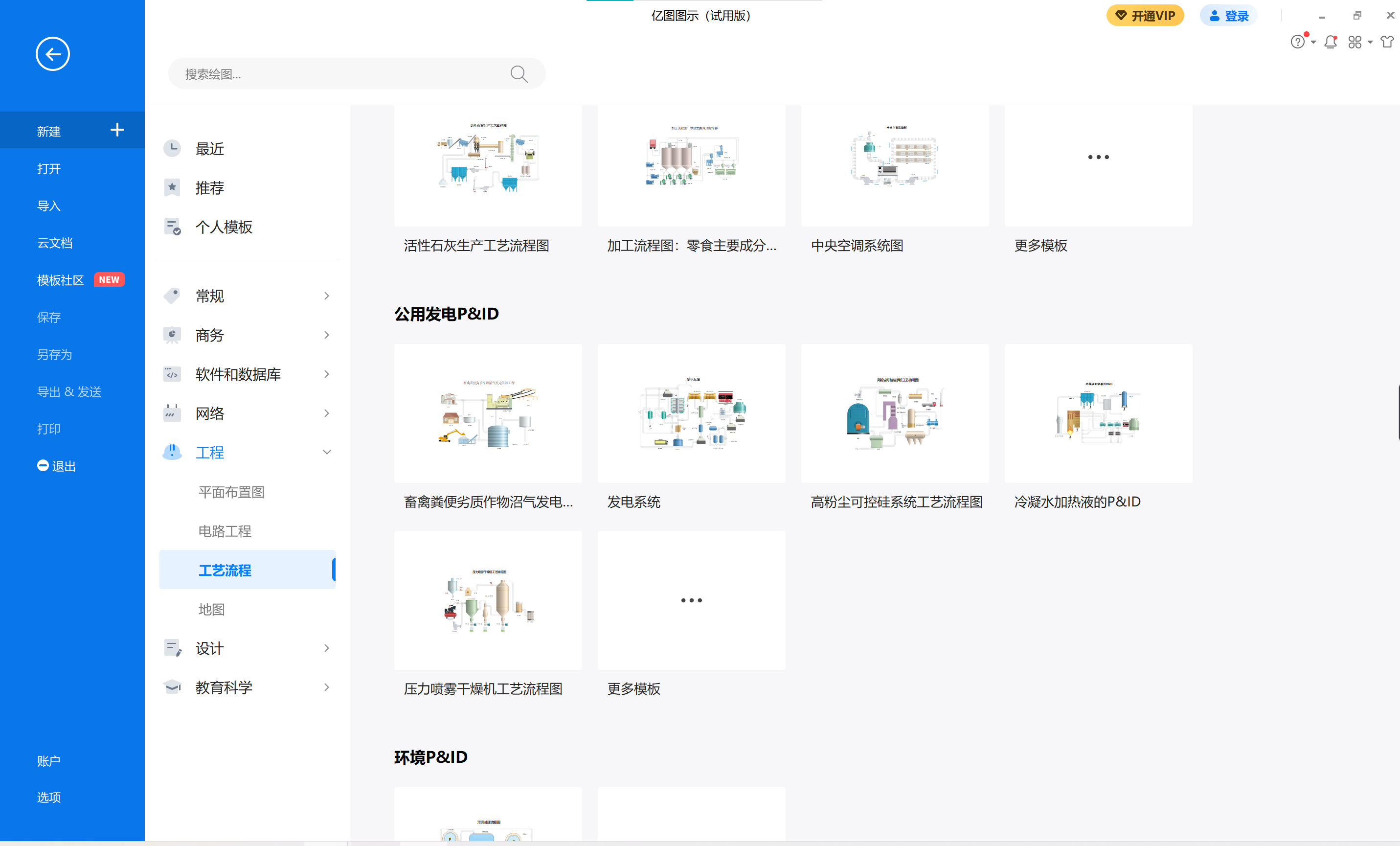Expand the 教育科学 category chevron
The width and height of the screenshot is (1400, 846).
[327, 687]
